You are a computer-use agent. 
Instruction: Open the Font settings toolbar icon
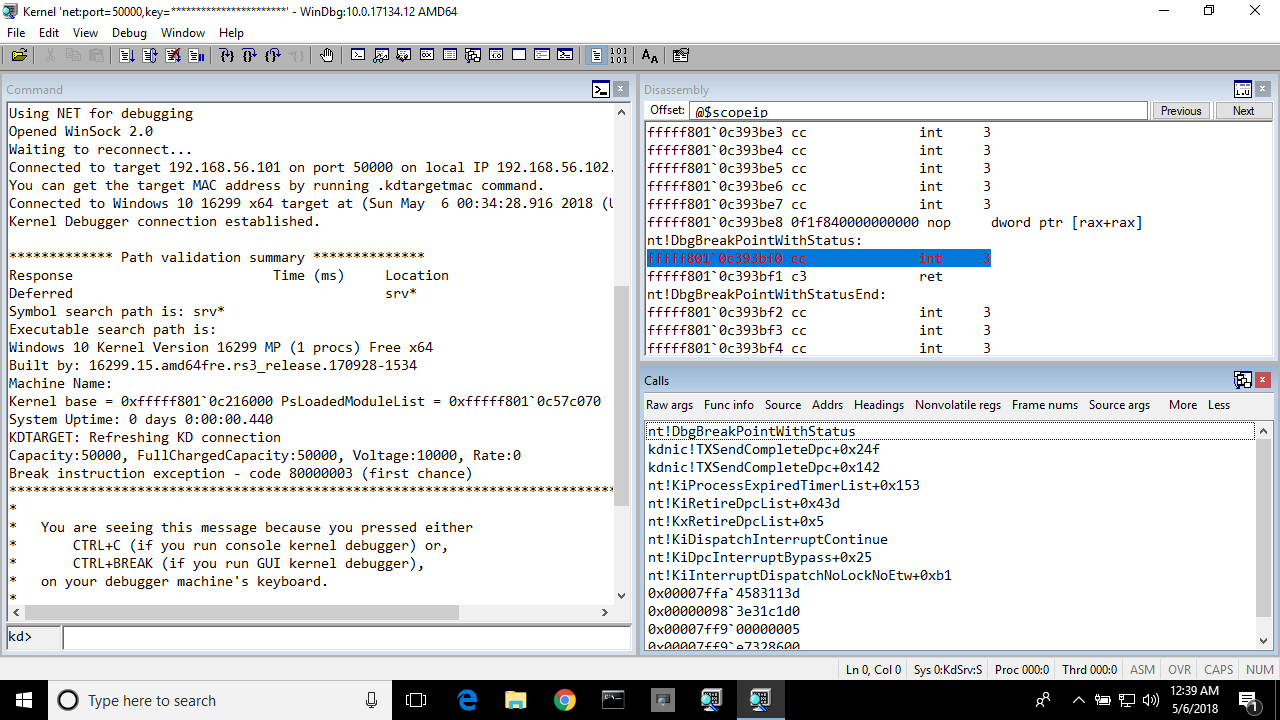coord(650,55)
